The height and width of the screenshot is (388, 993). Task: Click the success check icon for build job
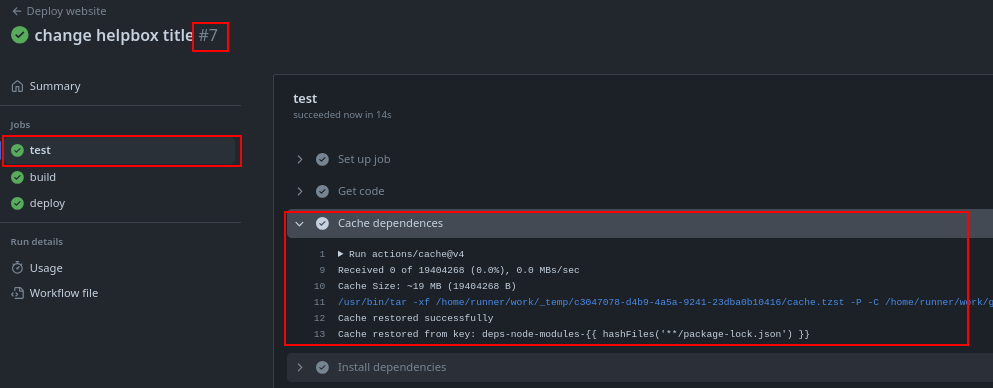[x=18, y=177]
